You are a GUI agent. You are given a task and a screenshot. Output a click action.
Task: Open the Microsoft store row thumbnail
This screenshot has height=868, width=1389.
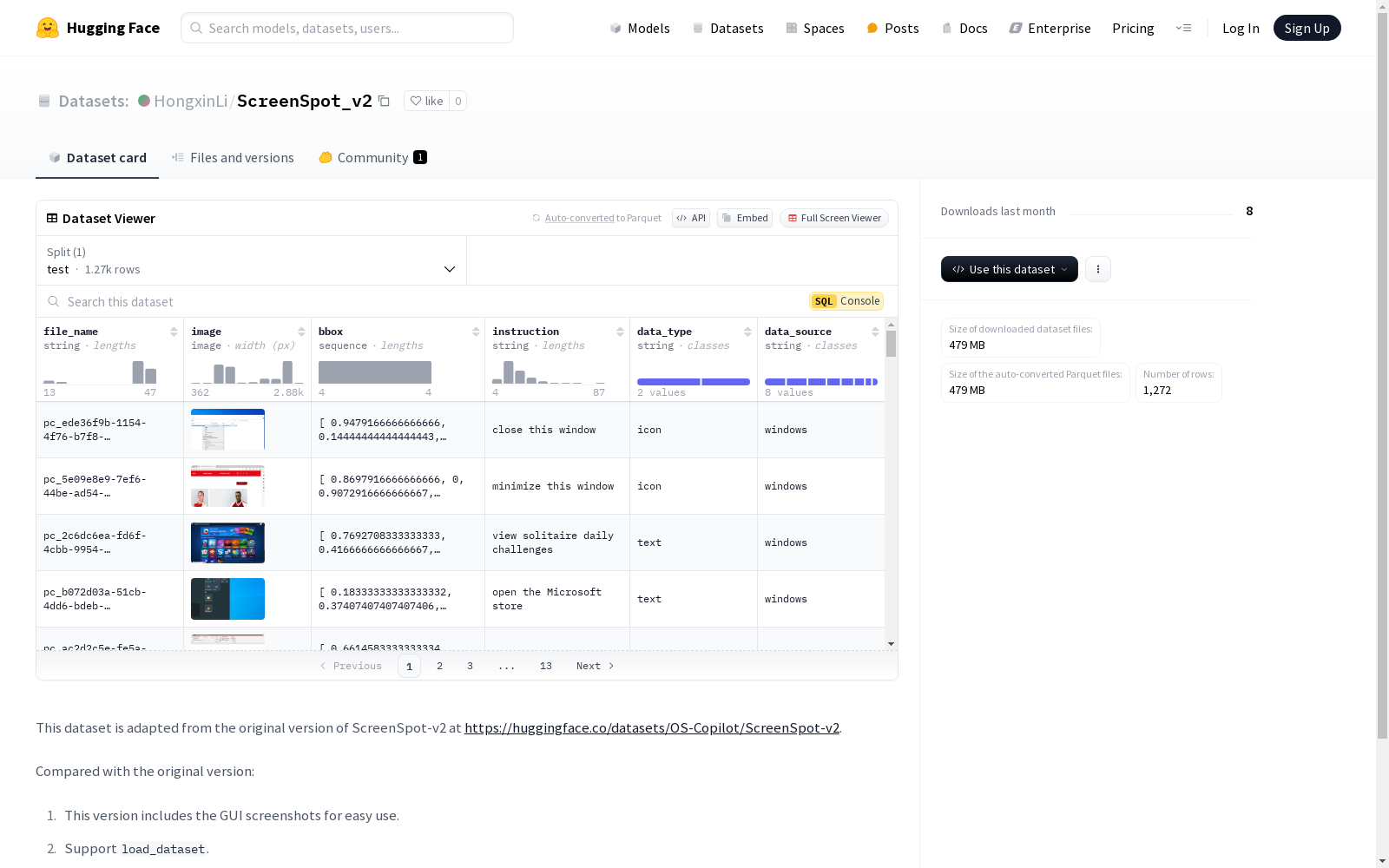coord(227,599)
